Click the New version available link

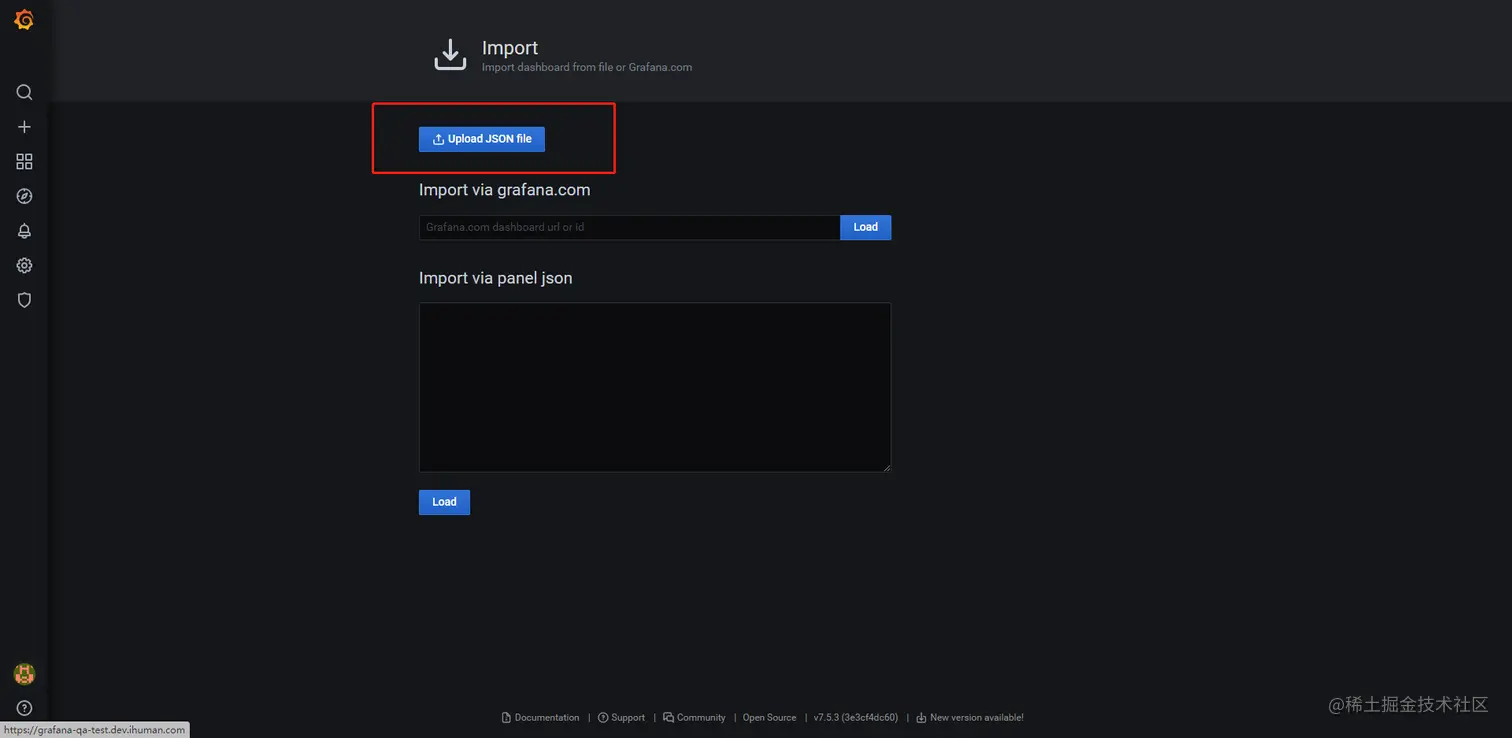970,717
